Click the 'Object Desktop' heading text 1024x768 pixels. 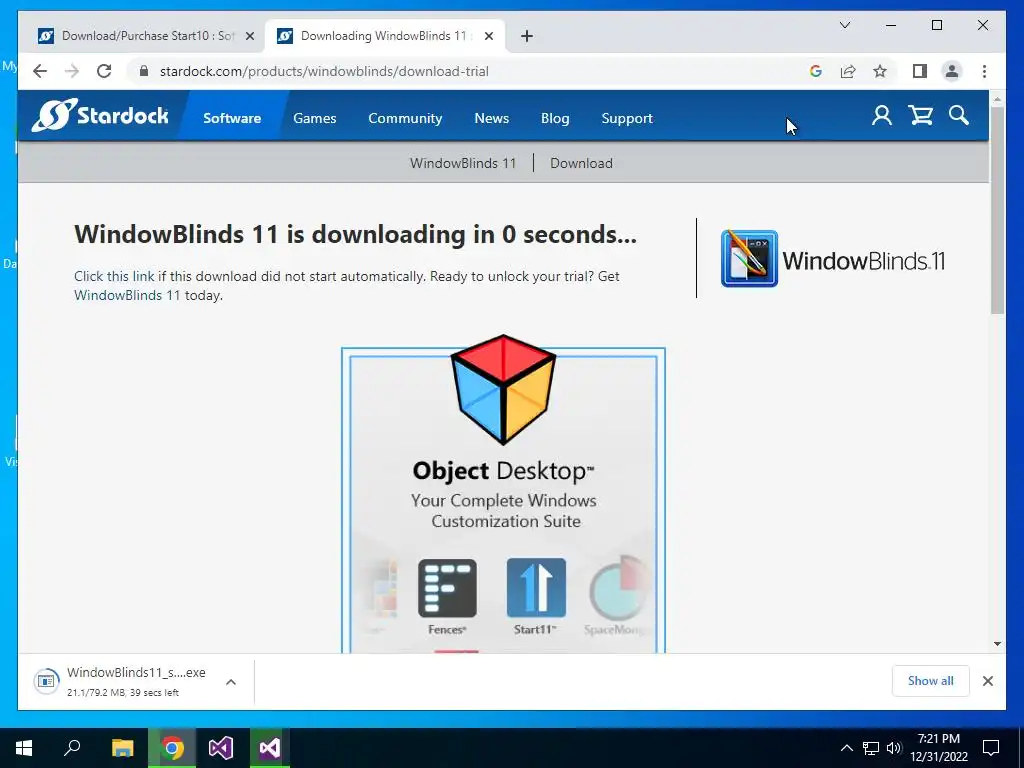(504, 471)
